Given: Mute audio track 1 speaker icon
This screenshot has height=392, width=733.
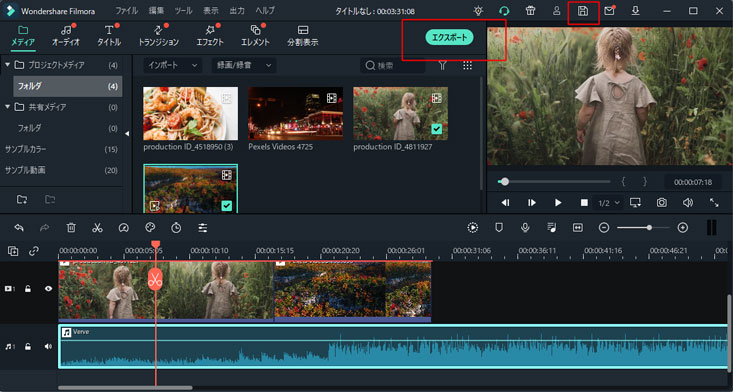Looking at the screenshot, I should click(x=48, y=347).
